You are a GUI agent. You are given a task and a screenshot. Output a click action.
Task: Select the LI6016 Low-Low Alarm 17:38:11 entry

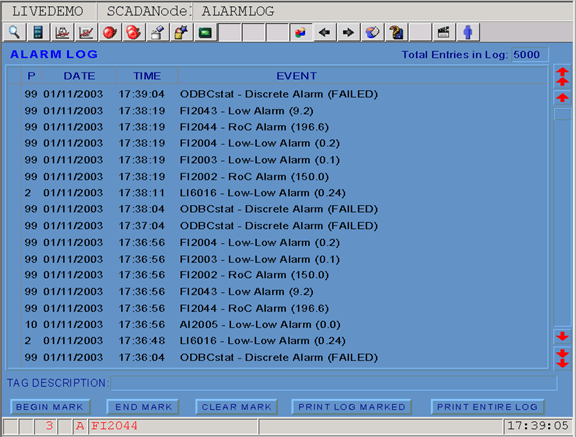(x=277, y=193)
